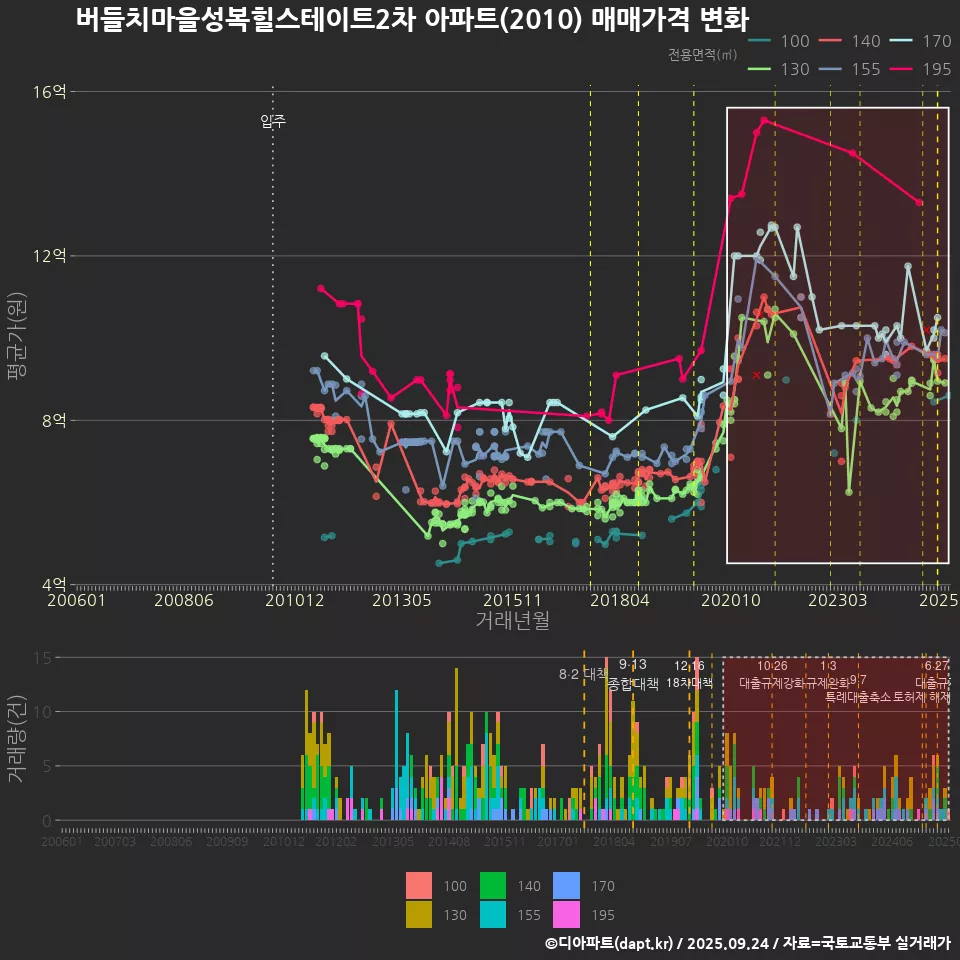The height and width of the screenshot is (960, 960).
Task: Click the salmon 100 swatch in bottom legend
Action: coord(419,886)
